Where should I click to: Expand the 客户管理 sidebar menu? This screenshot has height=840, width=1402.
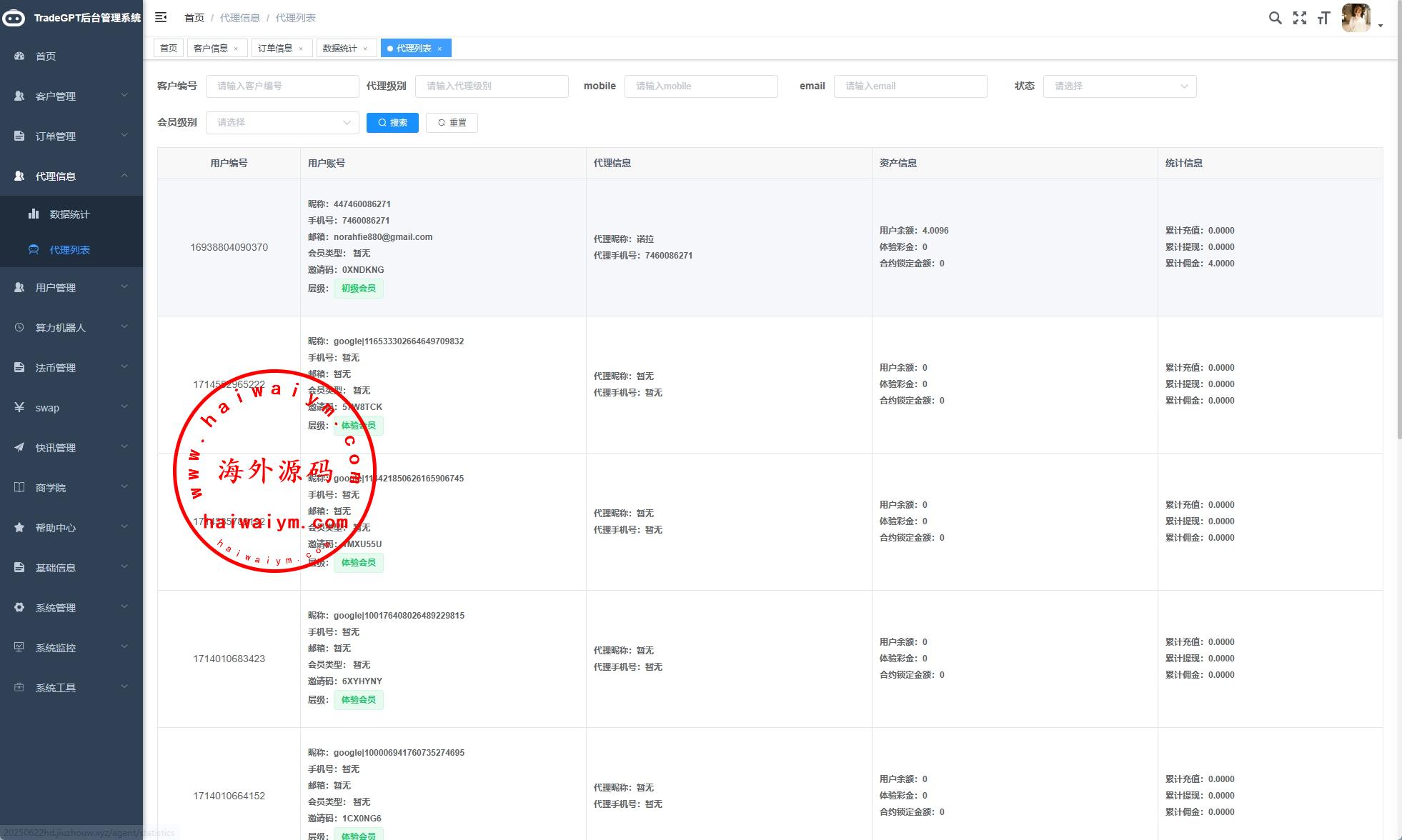pos(71,96)
